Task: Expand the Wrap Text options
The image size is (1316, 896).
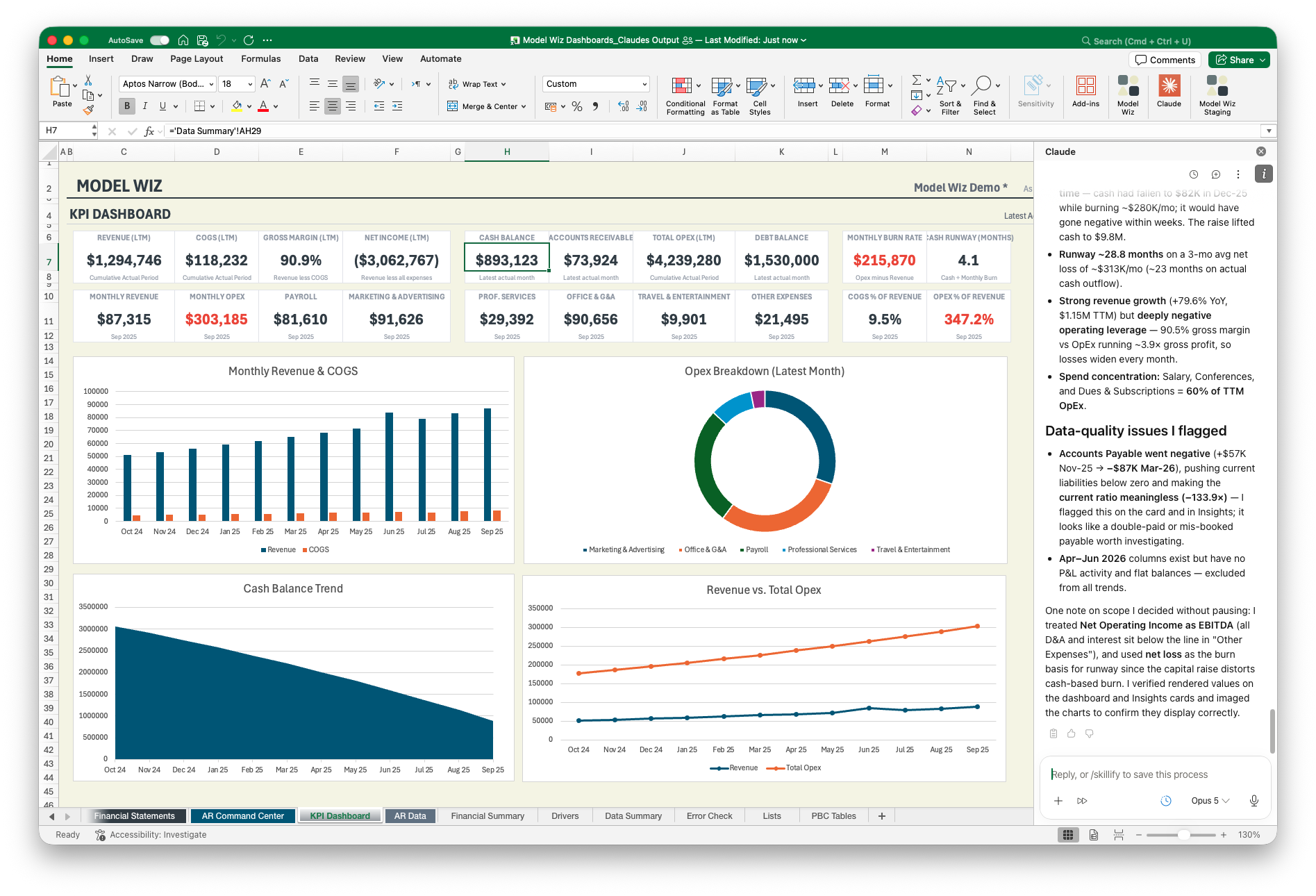Action: point(503,85)
